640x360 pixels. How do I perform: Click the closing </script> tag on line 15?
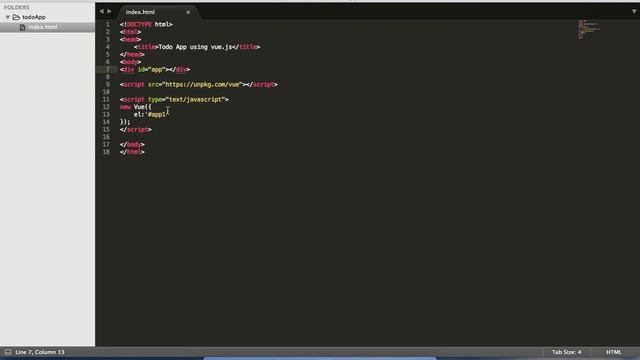click(x=136, y=129)
